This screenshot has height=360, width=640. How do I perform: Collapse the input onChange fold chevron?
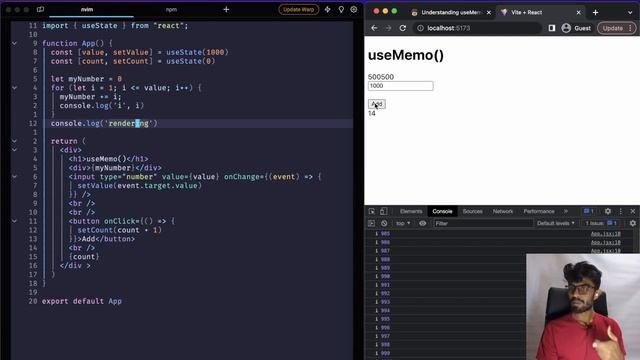pyautogui.click(x=14, y=177)
